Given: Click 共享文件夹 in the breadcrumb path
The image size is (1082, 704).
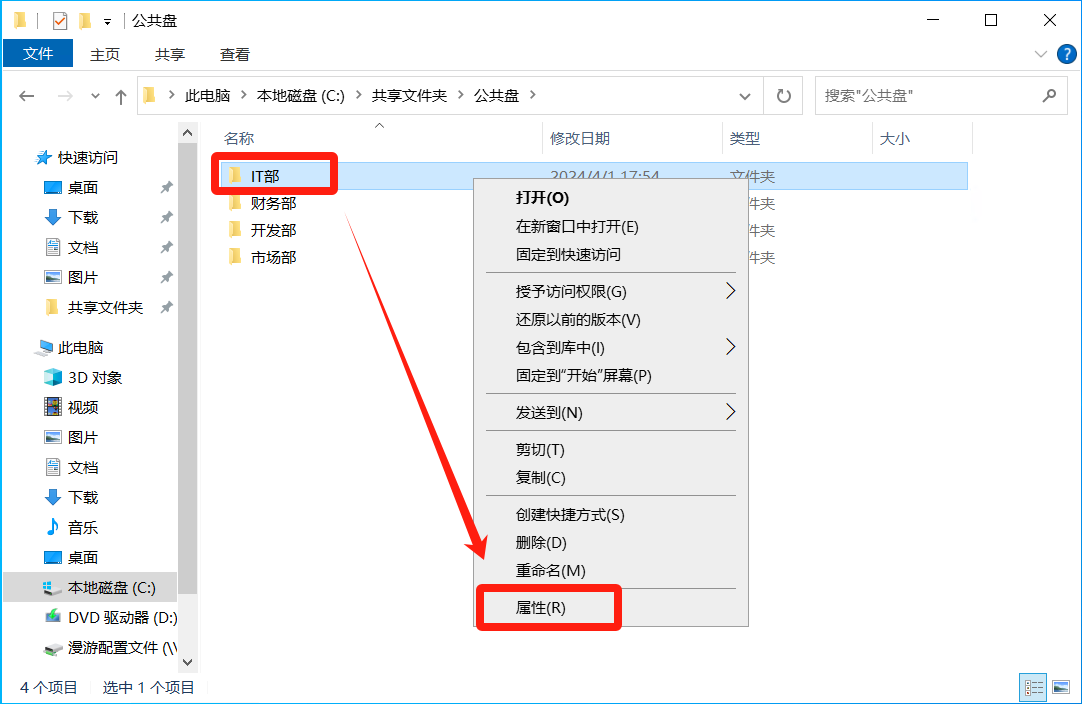Looking at the screenshot, I should [x=409, y=95].
